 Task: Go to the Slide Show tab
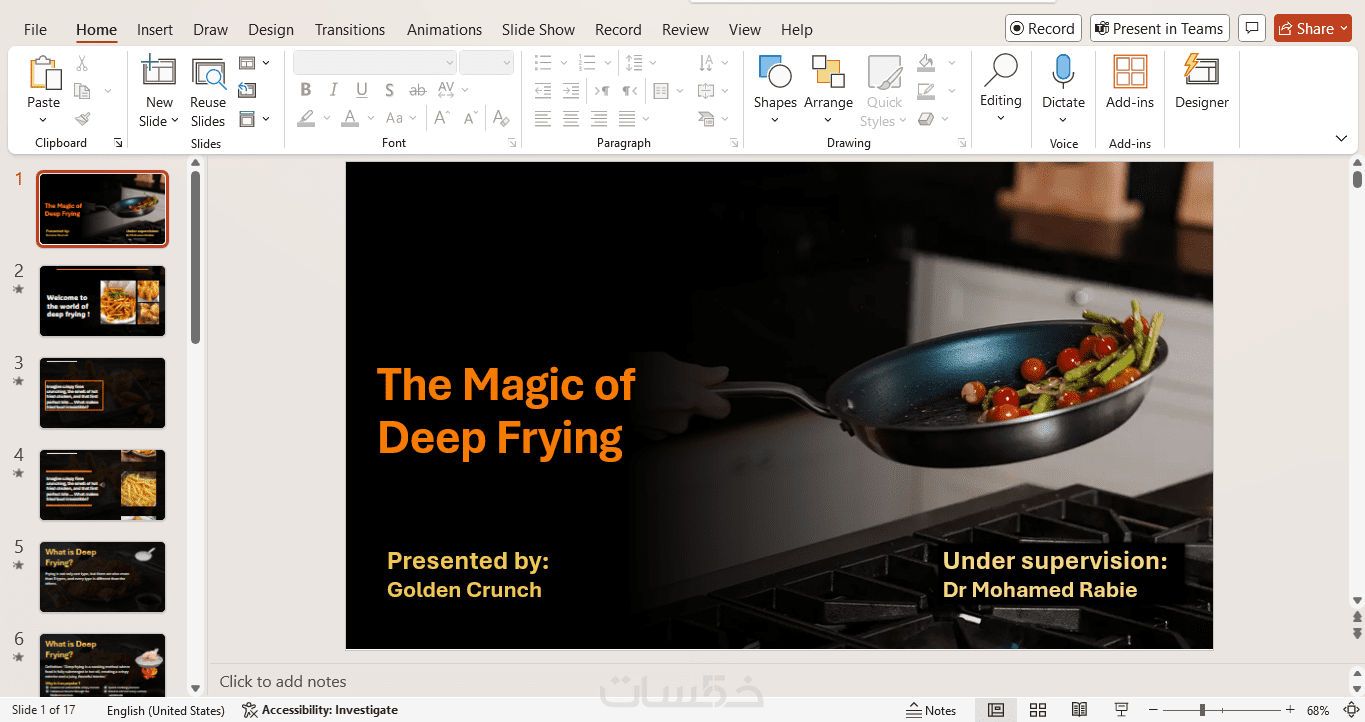pos(538,29)
